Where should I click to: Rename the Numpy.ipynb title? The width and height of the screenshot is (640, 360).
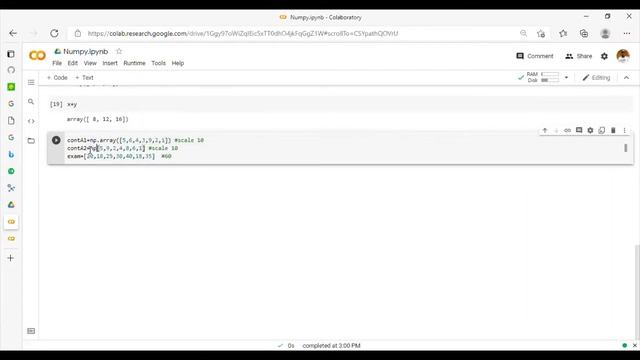click(85, 51)
